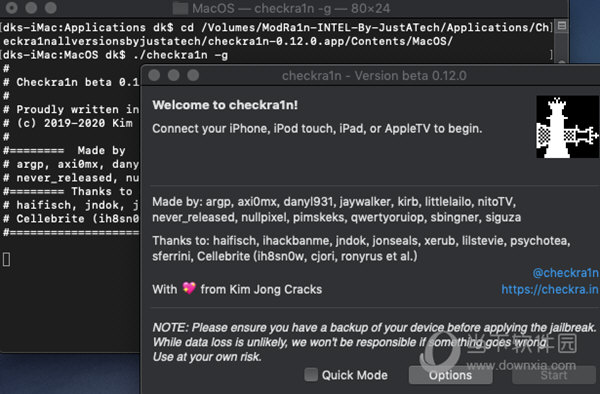This screenshot has height=394, width=600.
Task: Zoom the checkra1n window with the third title-bar button
Action: [x=193, y=75]
